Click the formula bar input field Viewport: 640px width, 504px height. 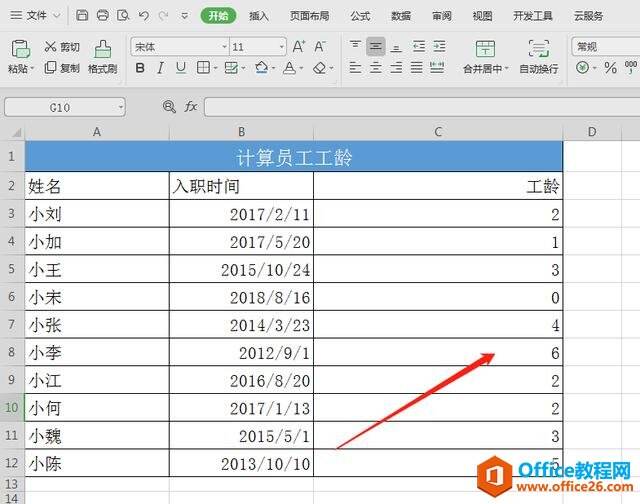tap(422, 107)
